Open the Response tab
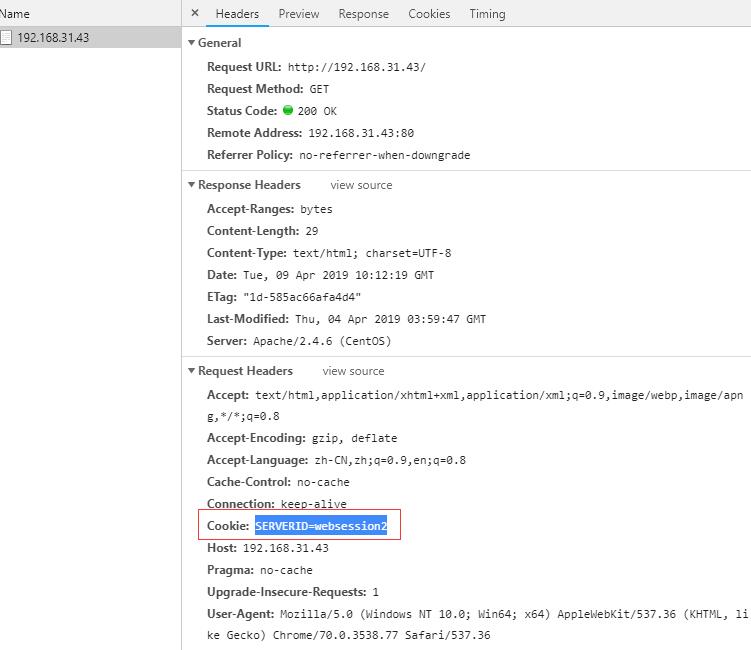The image size is (751, 650). click(x=364, y=14)
